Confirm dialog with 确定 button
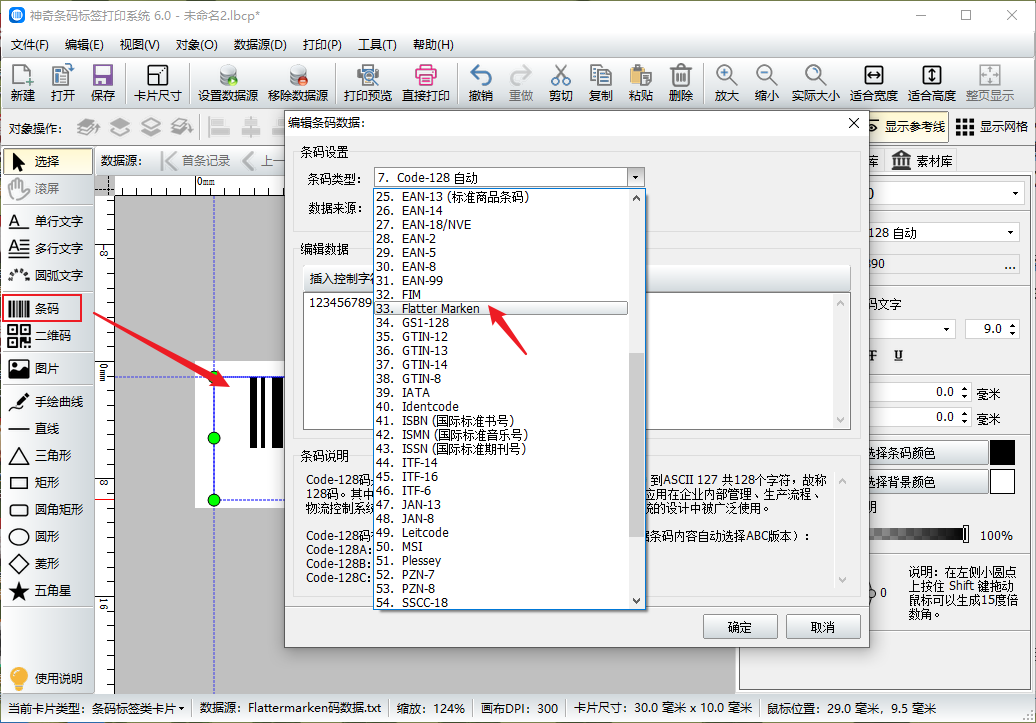Image resolution: width=1036 pixels, height=723 pixels. coord(740,627)
